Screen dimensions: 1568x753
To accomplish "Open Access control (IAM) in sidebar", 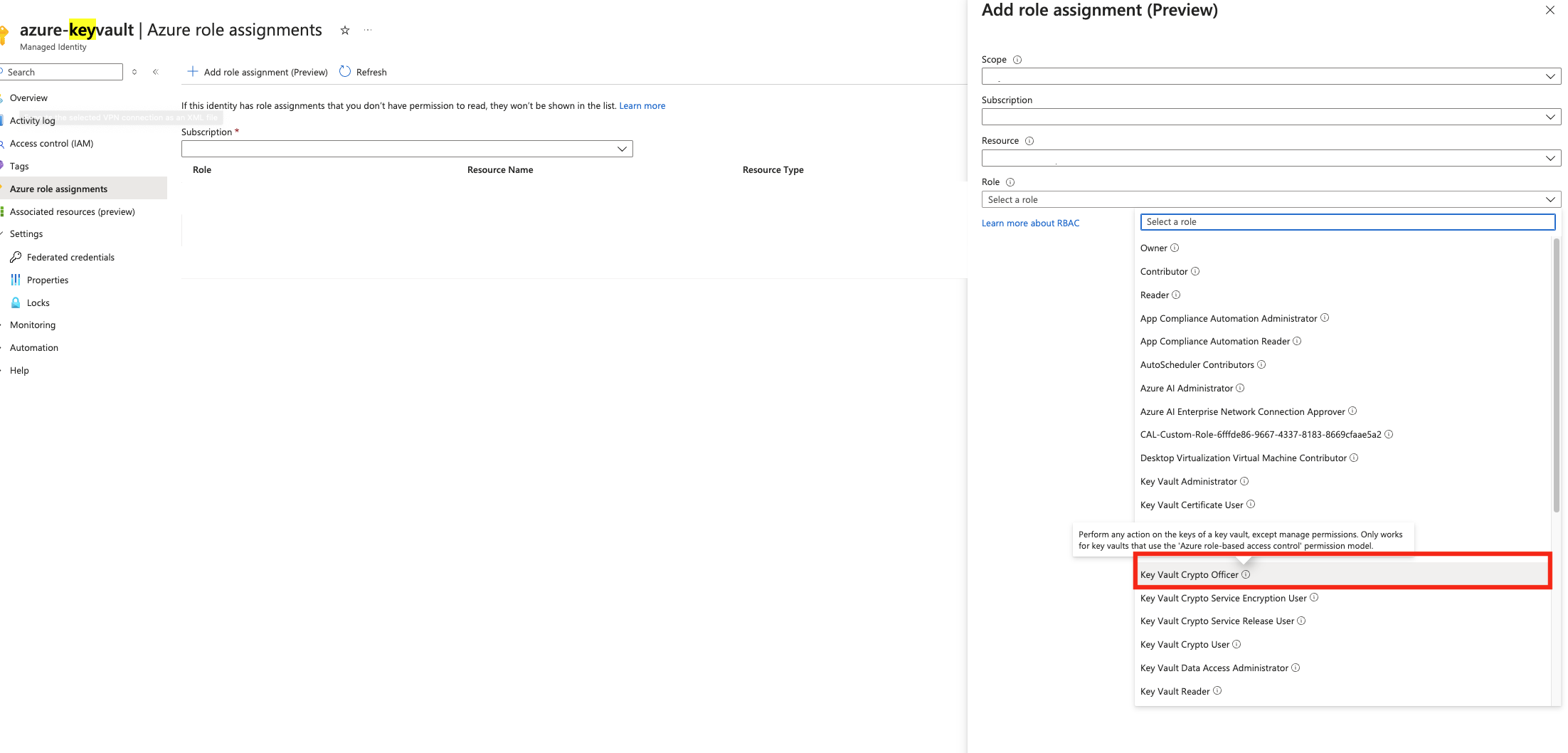I will (51, 144).
